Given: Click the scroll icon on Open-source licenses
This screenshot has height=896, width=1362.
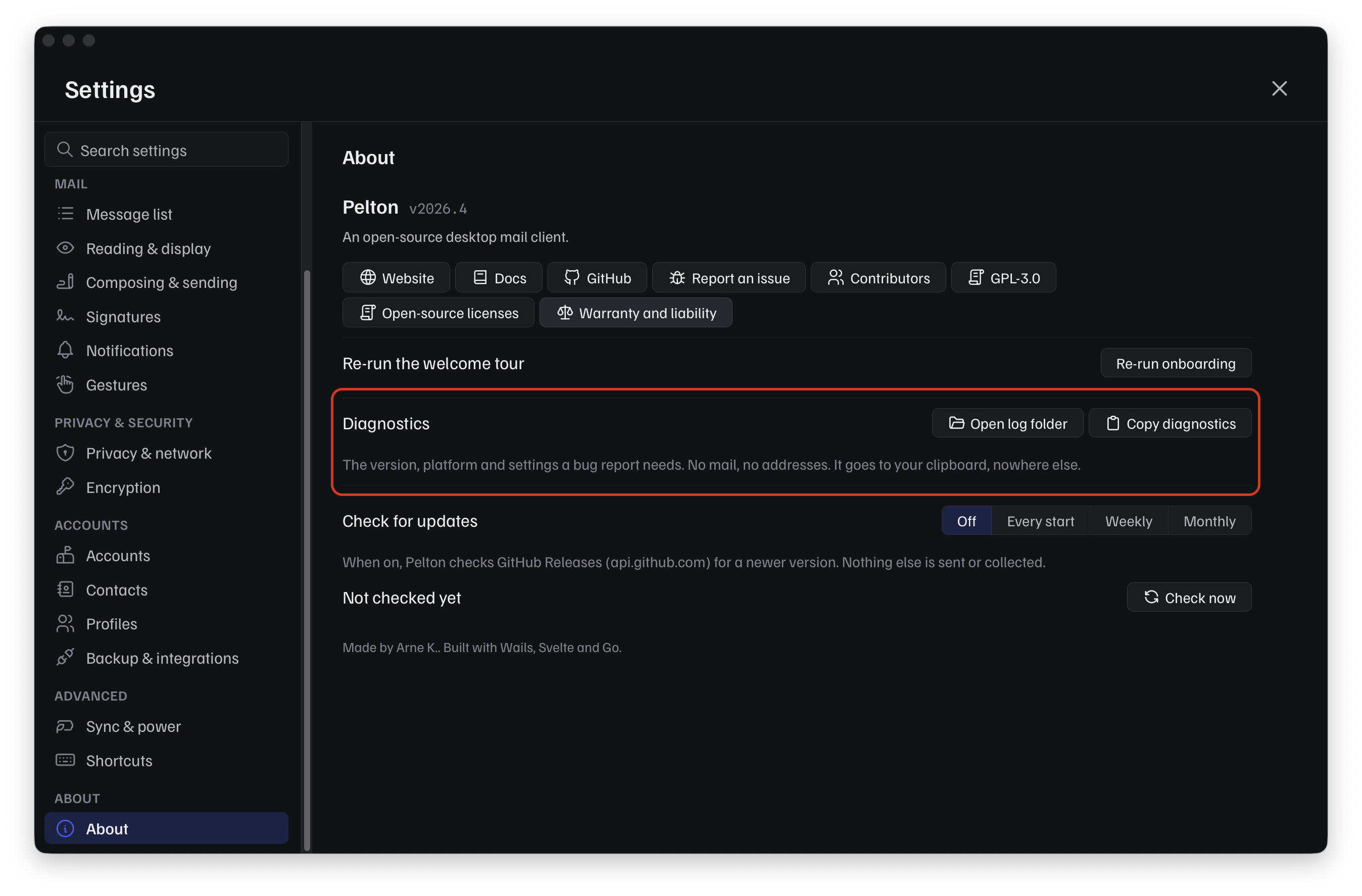Looking at the screenshot, I should [367, 313].
